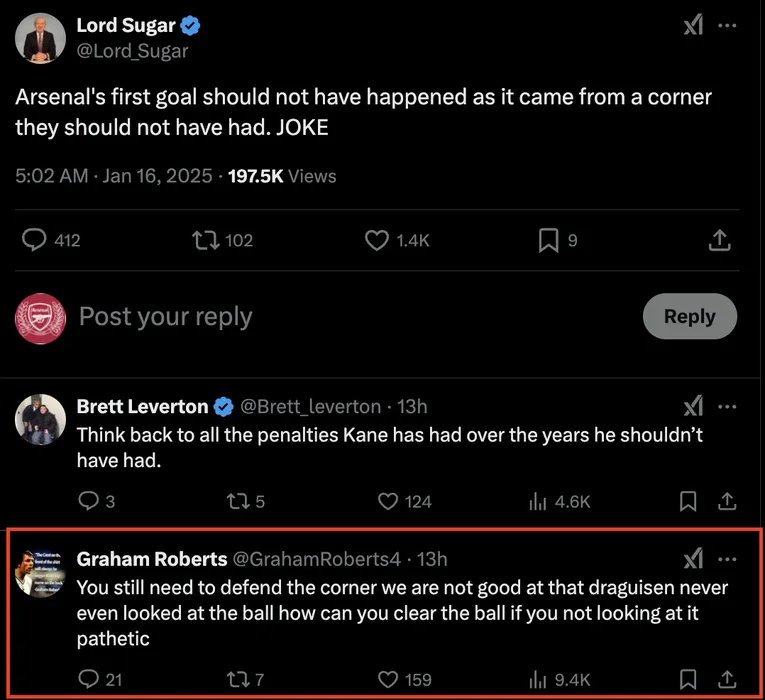Bookmark Graham Roberts' reply

pos(688,679)
